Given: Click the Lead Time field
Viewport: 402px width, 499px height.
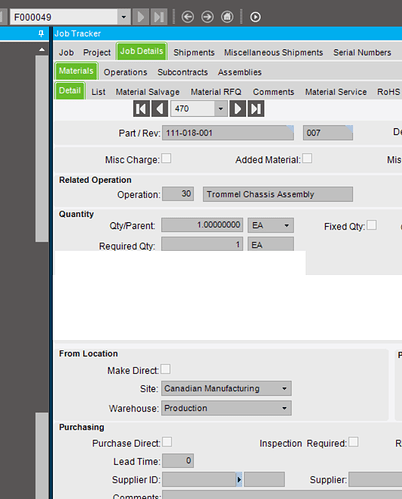Looking at the screenshot, I should coord(178,461).
